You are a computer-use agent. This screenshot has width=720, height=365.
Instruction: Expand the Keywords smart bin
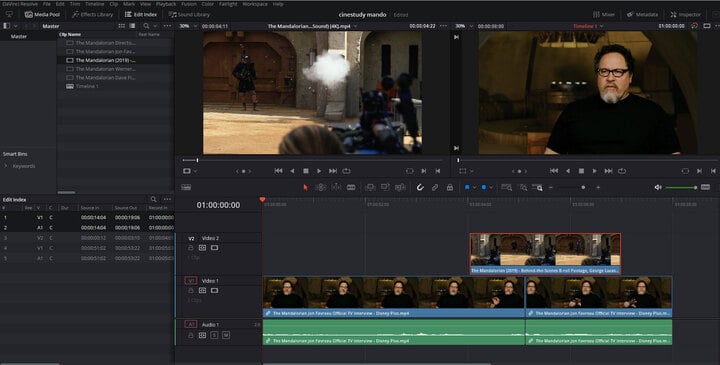click(6, 166)
